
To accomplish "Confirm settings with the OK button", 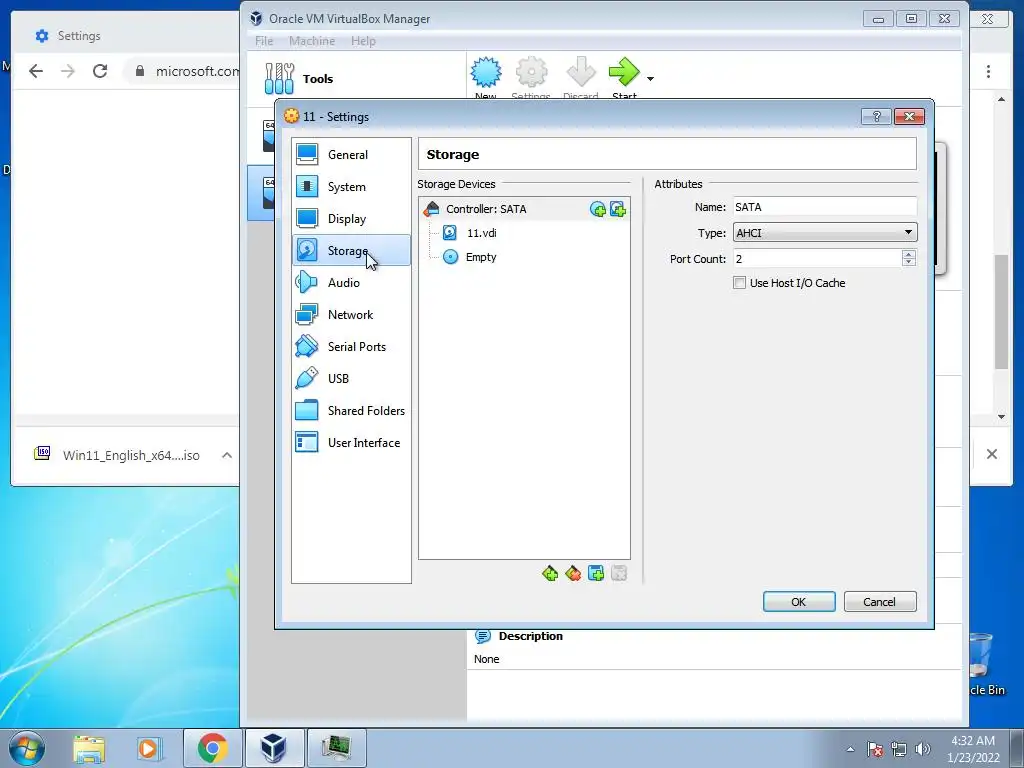I will coord(799,601).
